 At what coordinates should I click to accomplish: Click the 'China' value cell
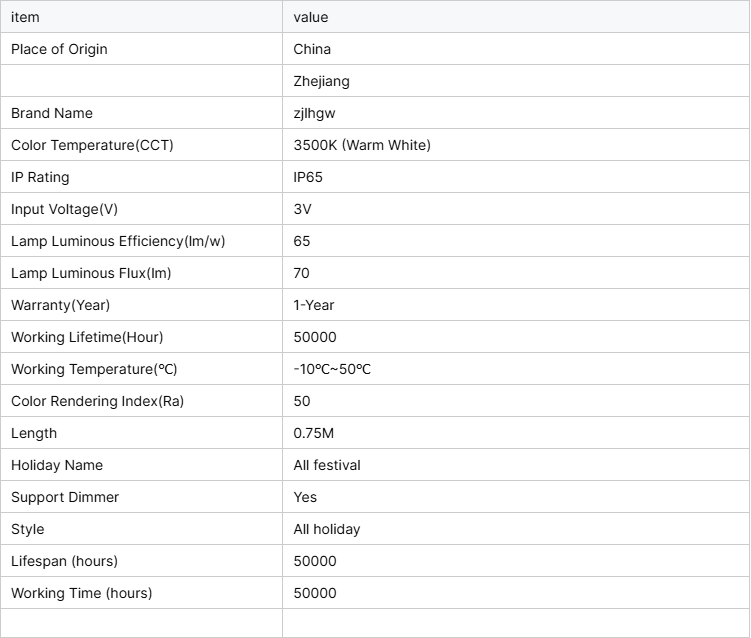pyautogui.click(x=312, y=49)
